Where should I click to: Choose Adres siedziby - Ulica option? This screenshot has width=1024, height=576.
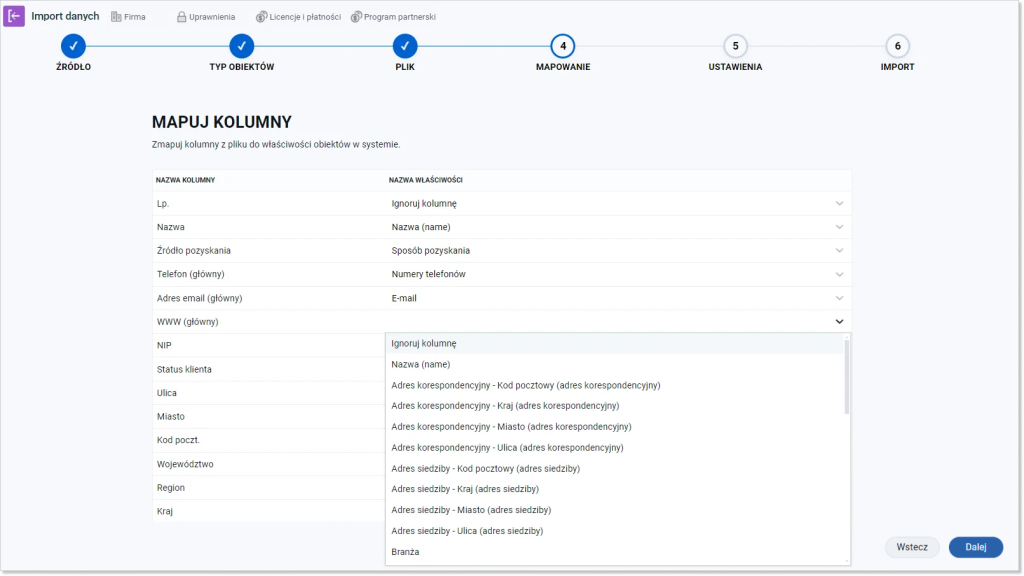[615, 531]
